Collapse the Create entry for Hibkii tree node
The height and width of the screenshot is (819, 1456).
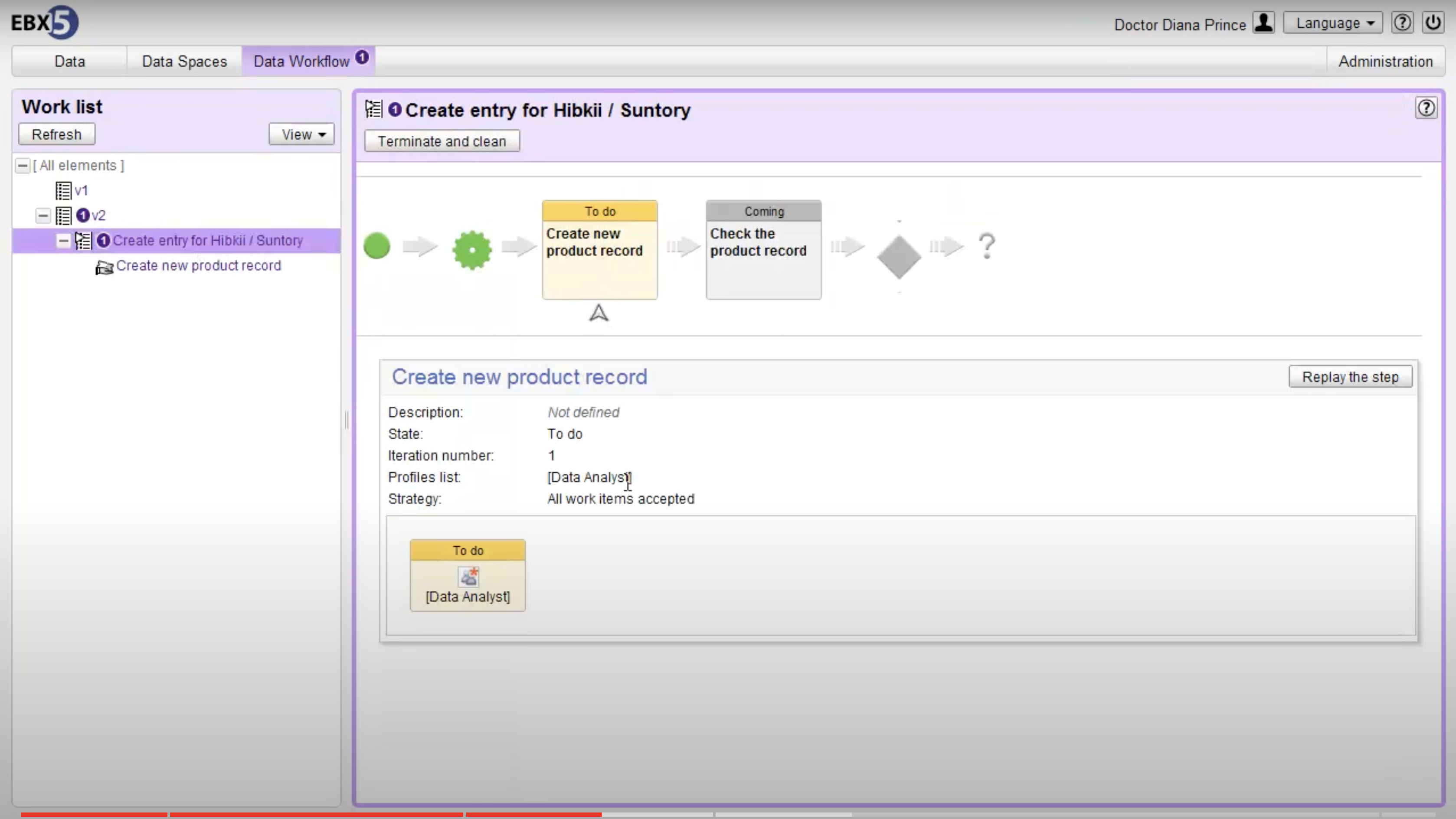click(x=63, y=241)
